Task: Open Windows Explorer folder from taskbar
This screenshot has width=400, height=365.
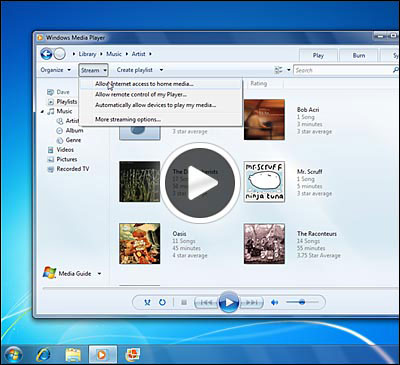Action: pos(73,355)
